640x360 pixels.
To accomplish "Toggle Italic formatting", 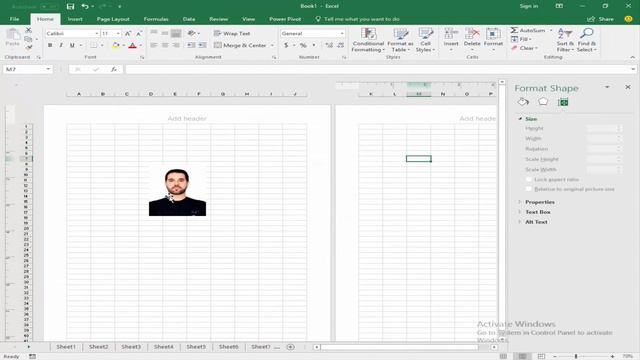I will [x=61, y=45].
